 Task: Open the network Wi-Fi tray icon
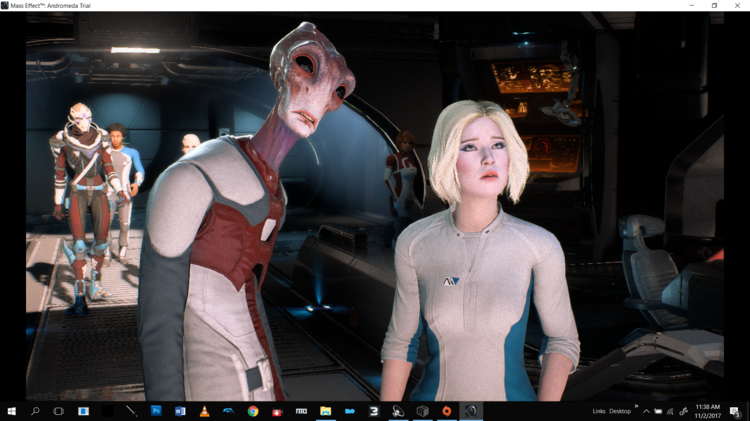point(671,411)
